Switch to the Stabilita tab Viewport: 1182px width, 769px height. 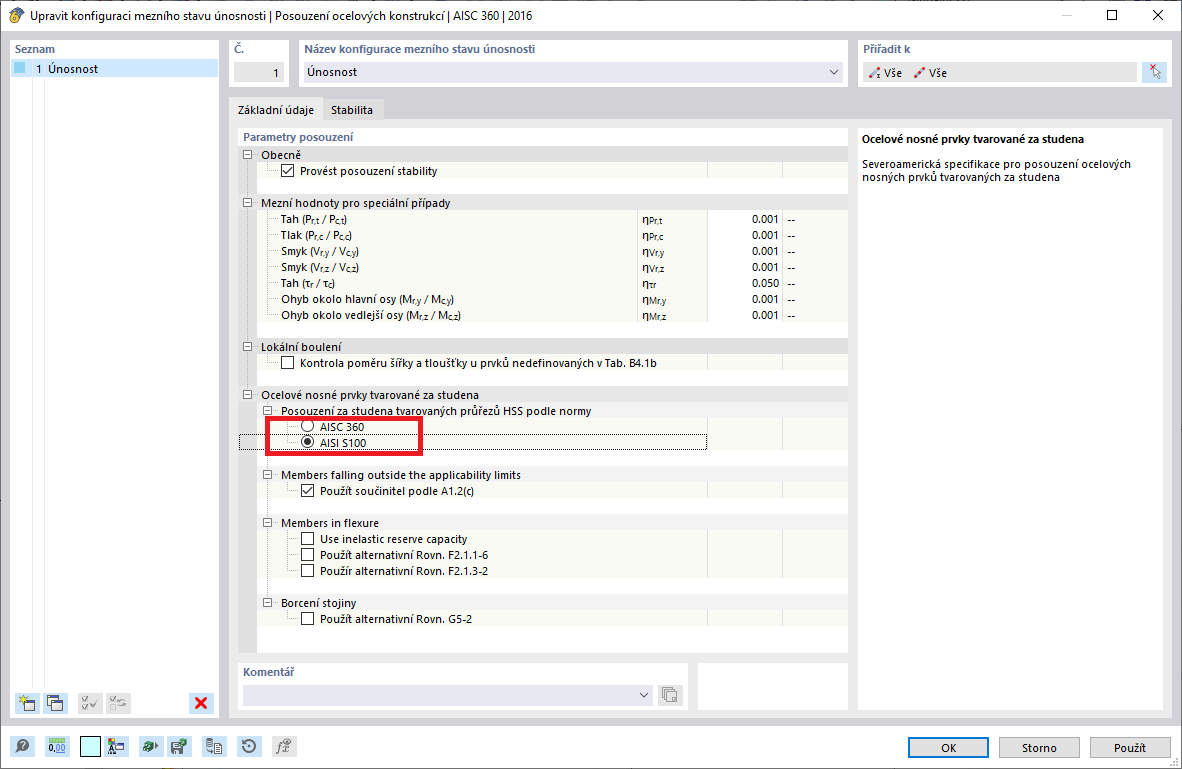click(352, 110)
